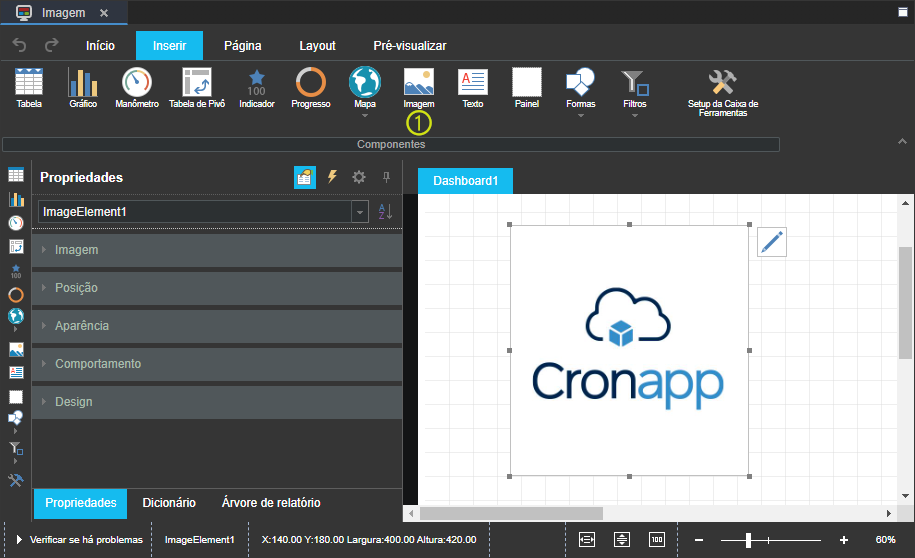Switch to the Dicionário tab
This screenshot has height=558, width=915.
(169, 503)
